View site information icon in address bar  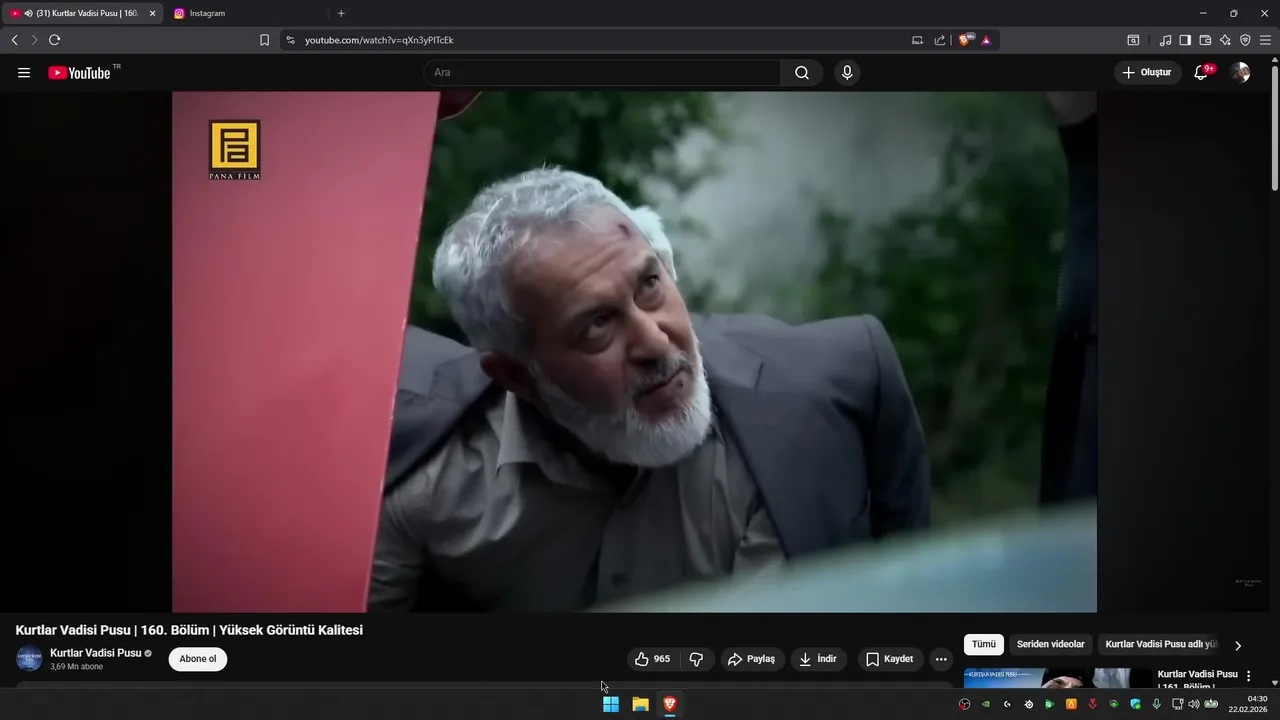click(290, 40)
